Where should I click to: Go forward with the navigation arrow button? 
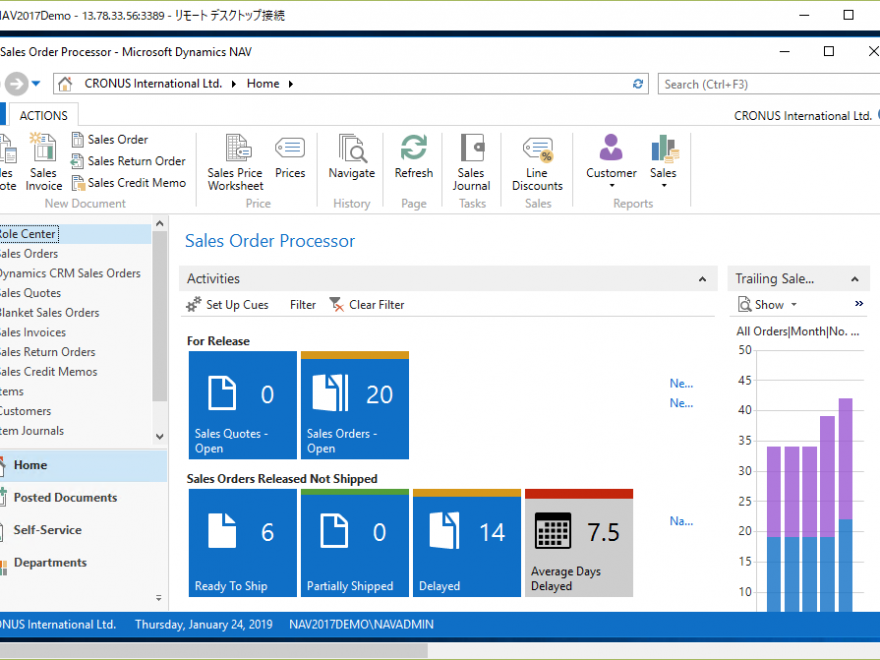(x=16, y=84)
